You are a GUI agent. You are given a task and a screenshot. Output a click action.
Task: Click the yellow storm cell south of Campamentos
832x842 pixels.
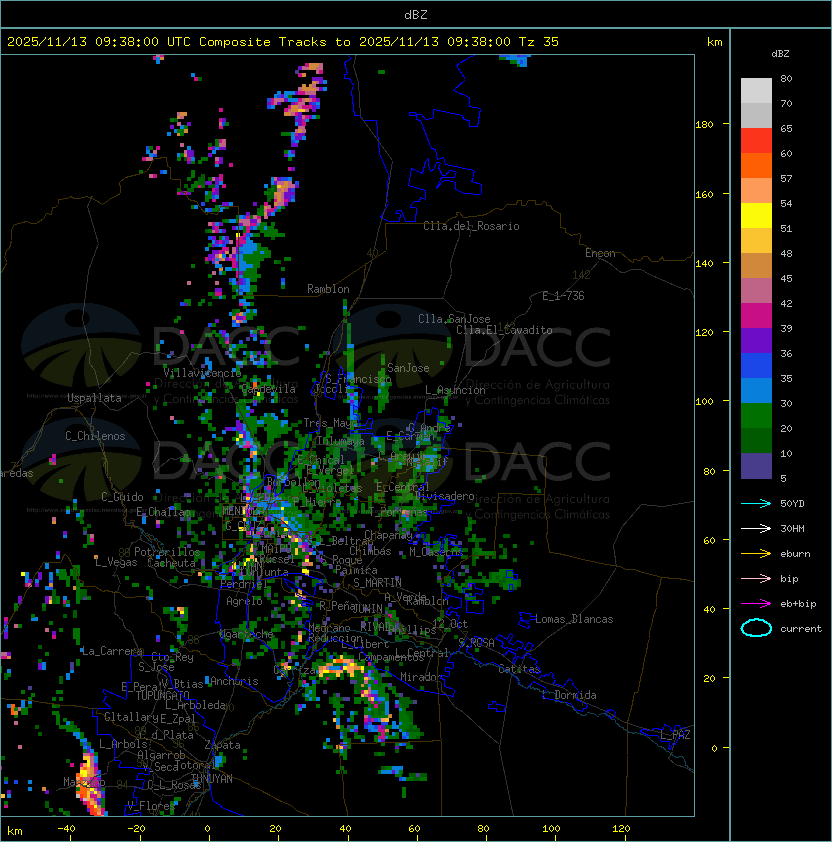[x=341, y=667]
